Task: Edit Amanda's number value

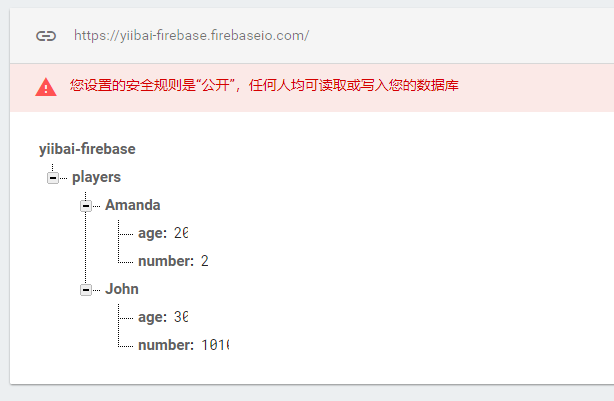Action: click(204, 261)
